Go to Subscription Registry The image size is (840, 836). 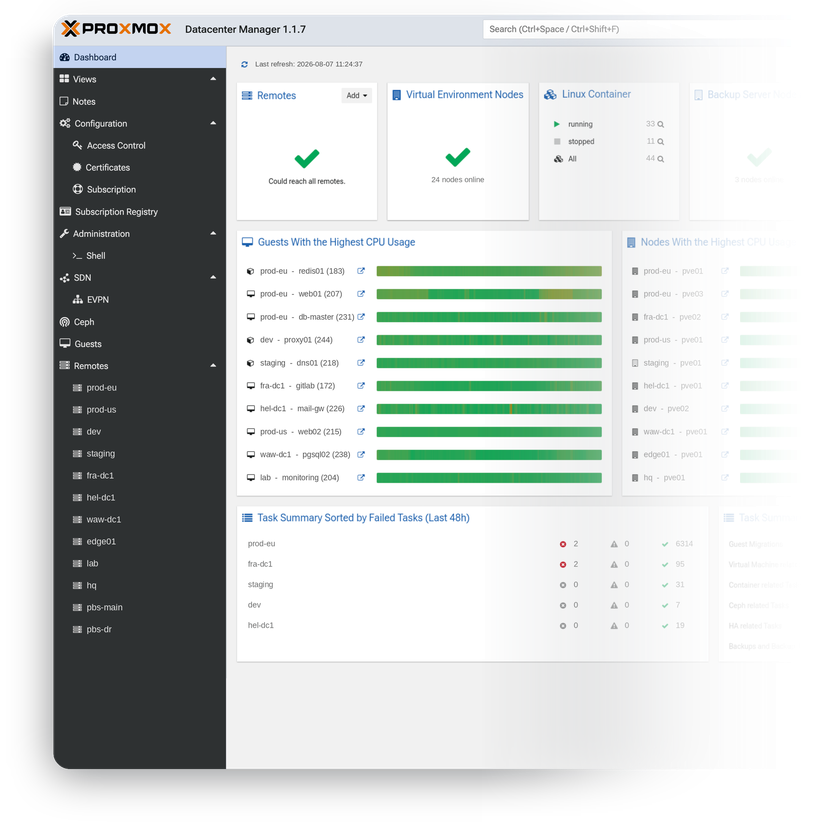[x=140, y=212]
